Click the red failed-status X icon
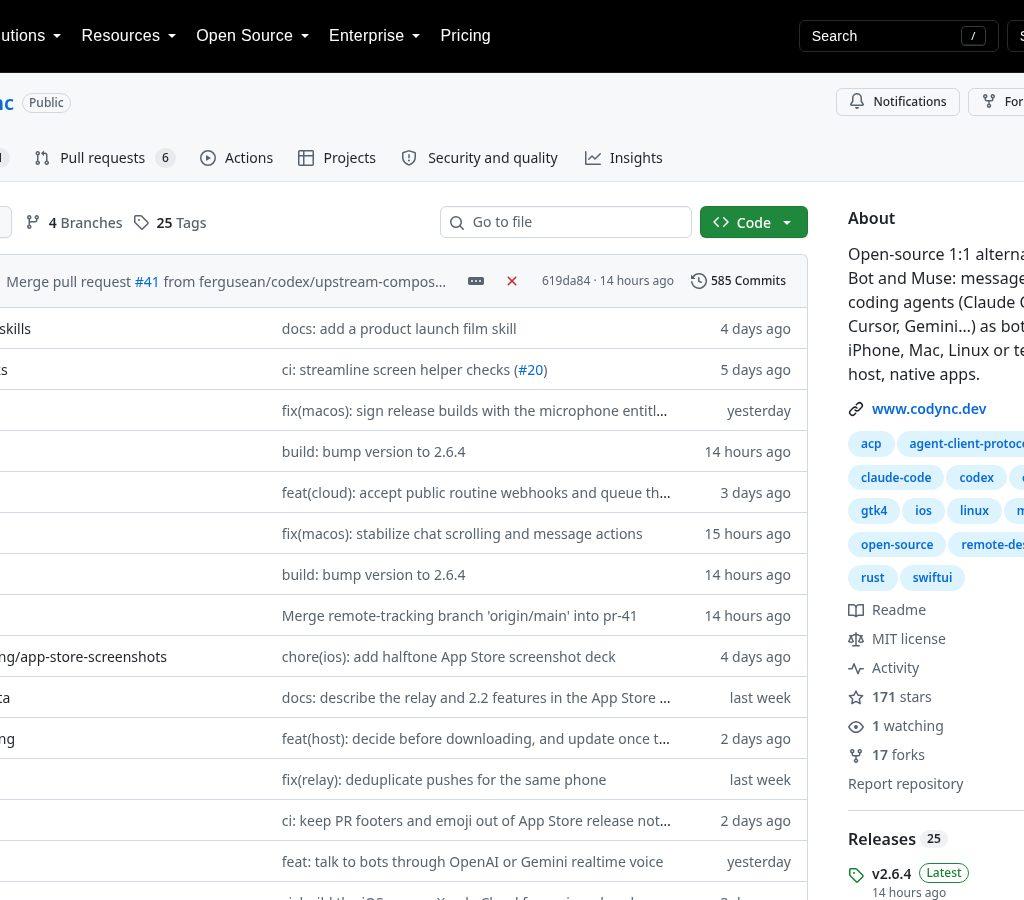 512,281
